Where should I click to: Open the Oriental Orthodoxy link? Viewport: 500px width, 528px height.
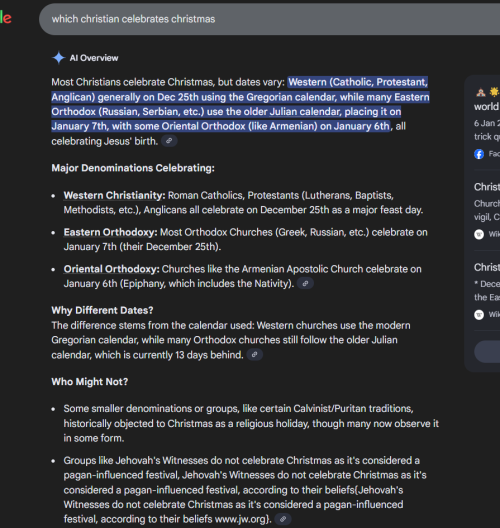click(x=111, y=269)
